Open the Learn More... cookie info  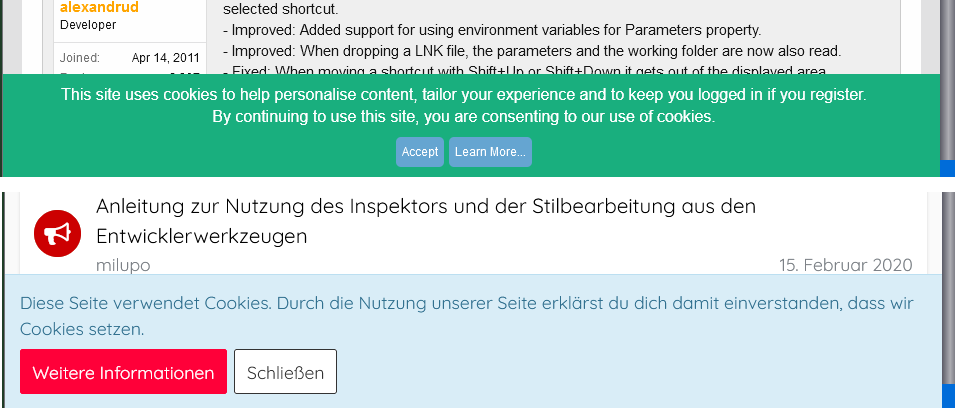(x=490, y=152)
